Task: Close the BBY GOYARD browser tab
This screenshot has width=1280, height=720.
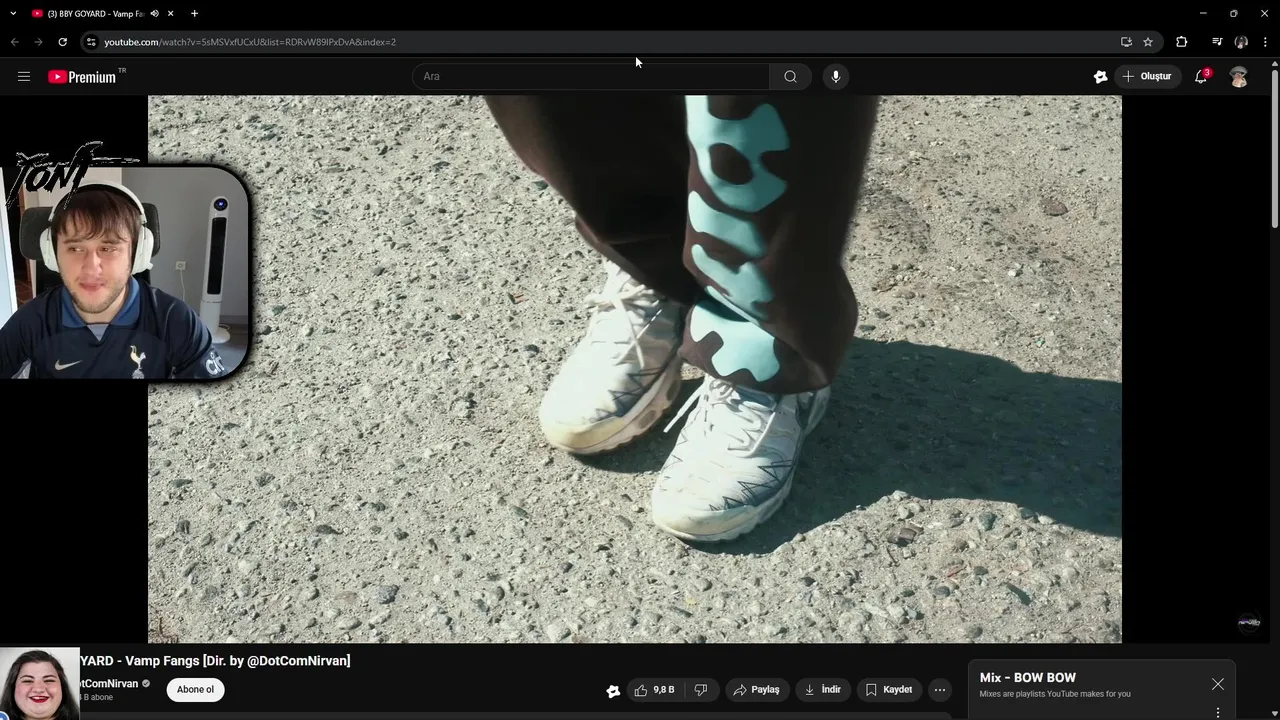Action: coord(171,14)
